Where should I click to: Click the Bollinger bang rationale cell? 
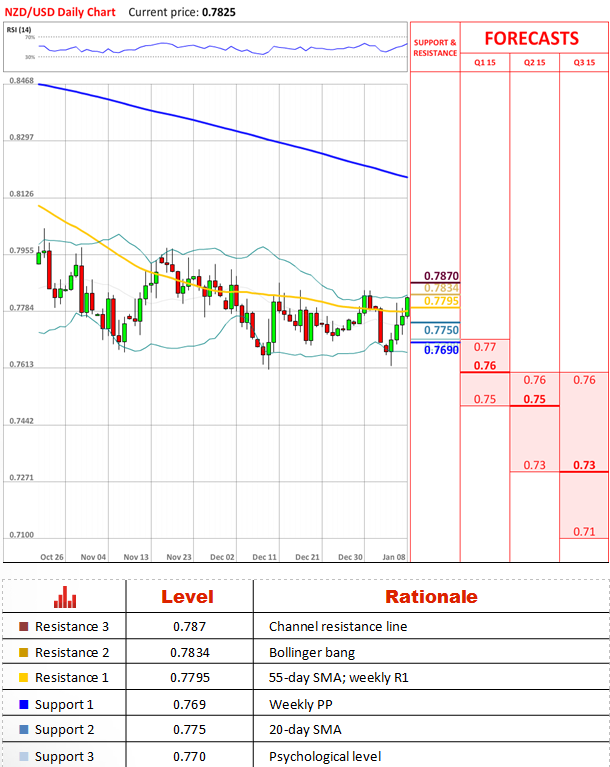[312, 653]
